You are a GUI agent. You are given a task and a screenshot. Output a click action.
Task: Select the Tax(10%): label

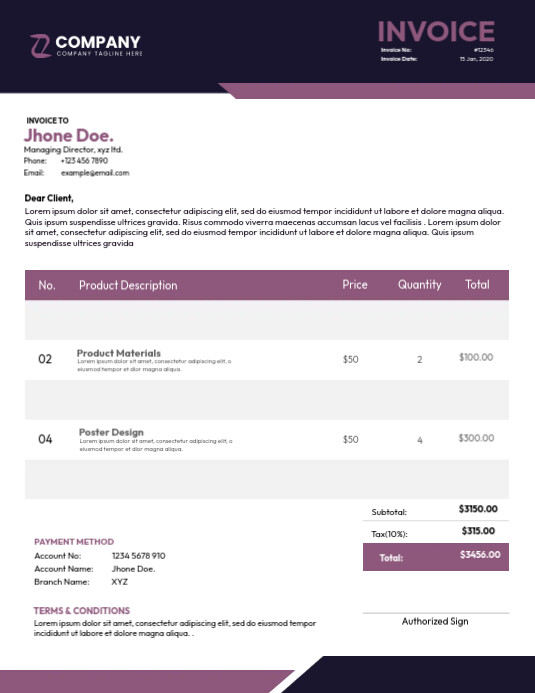click(x=390, y=534)
